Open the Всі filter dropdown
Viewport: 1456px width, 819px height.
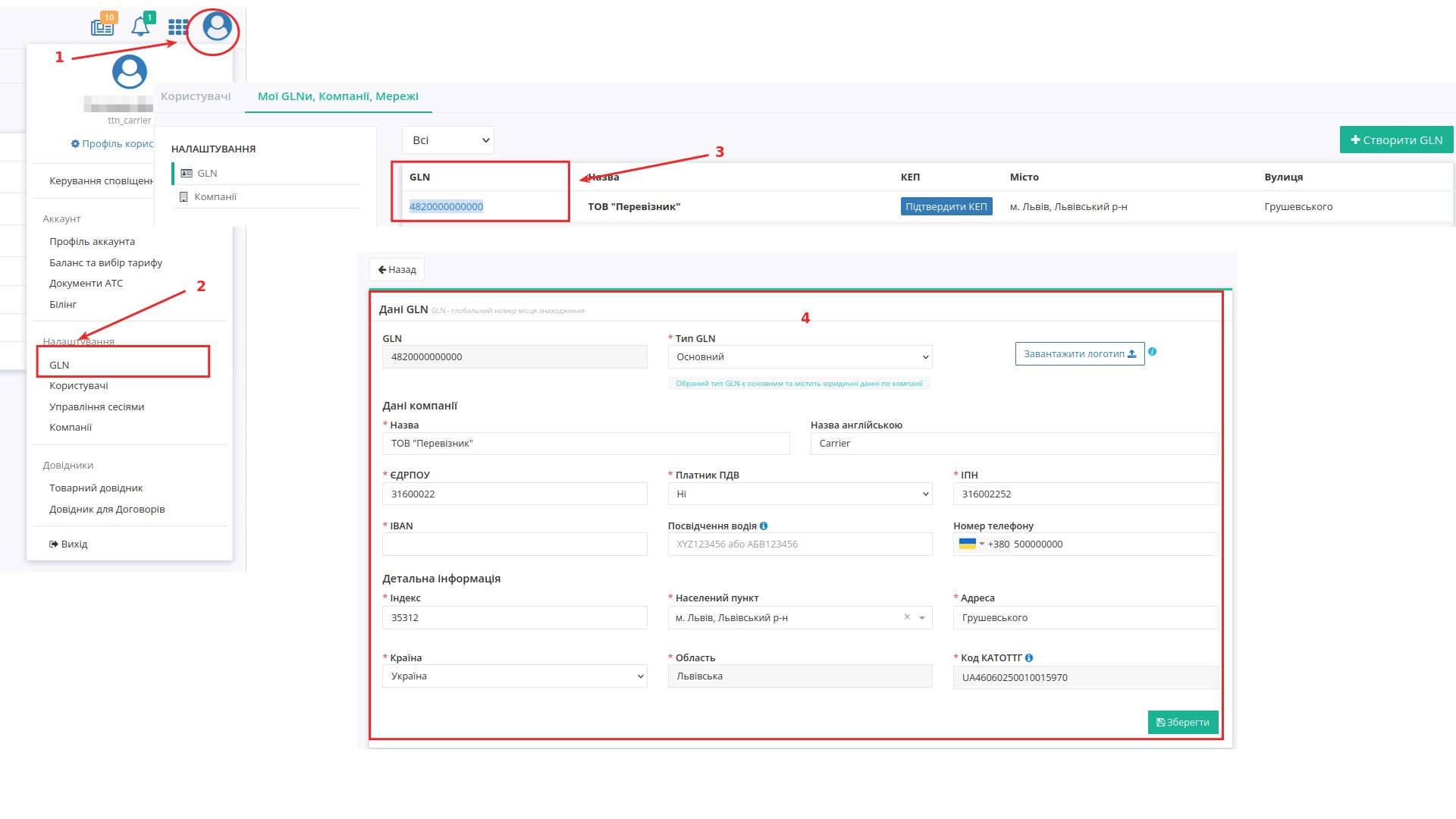click(447, 140)
